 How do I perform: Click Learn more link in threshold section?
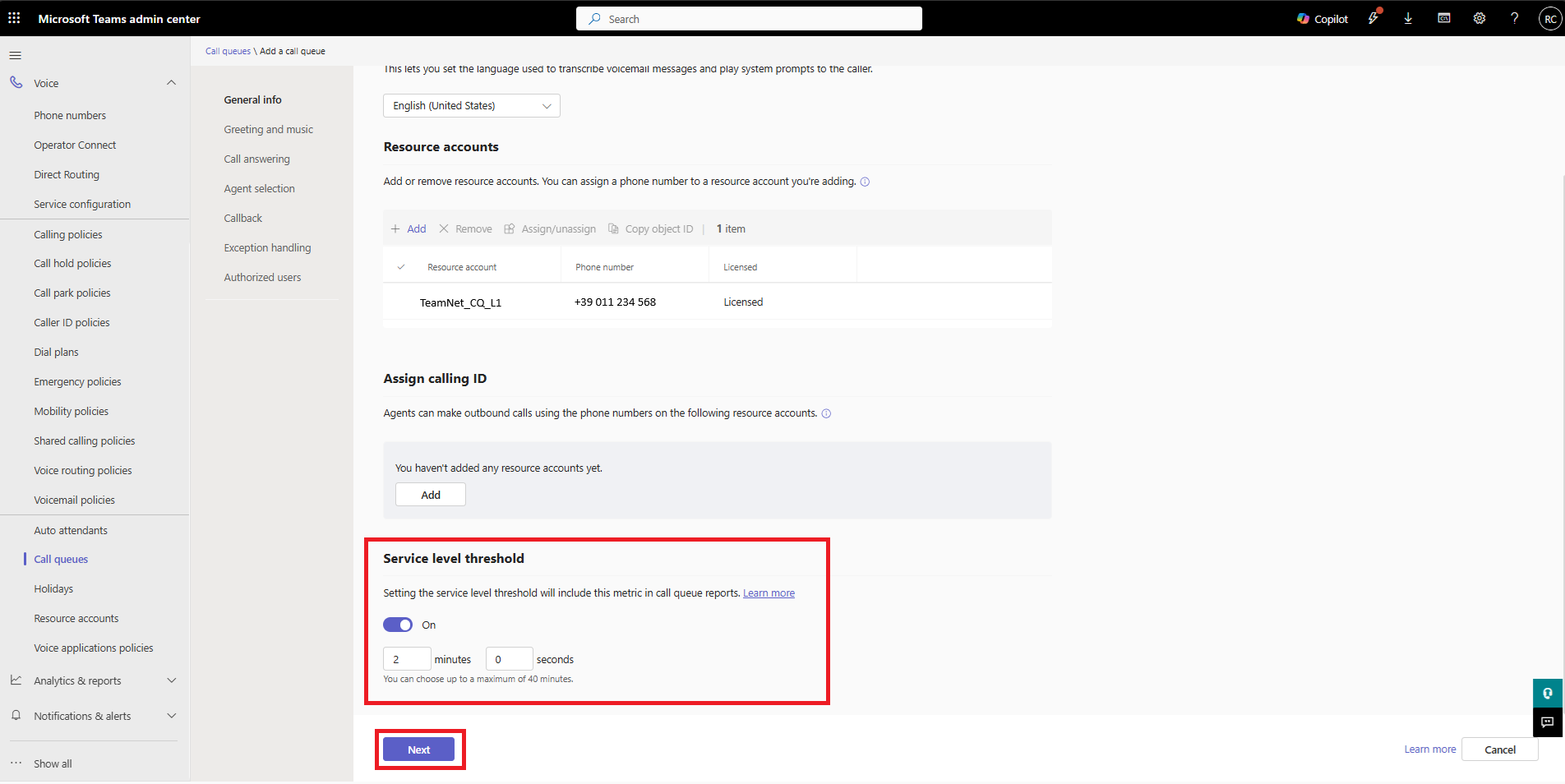[769, 593]
